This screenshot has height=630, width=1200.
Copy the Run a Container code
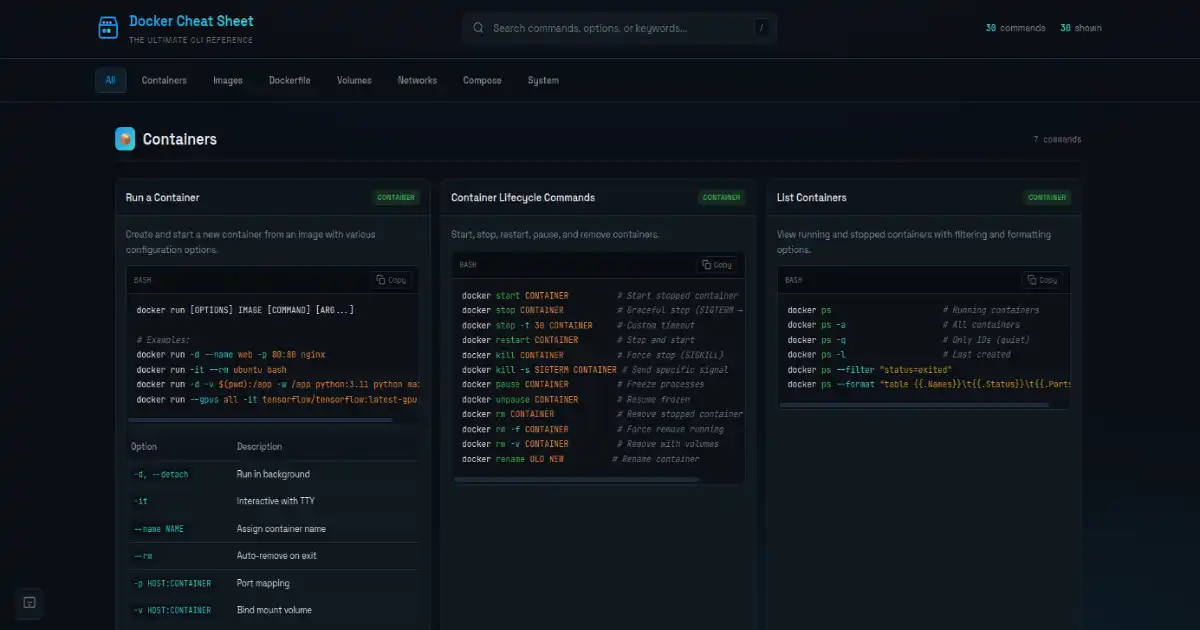point(391,280)
